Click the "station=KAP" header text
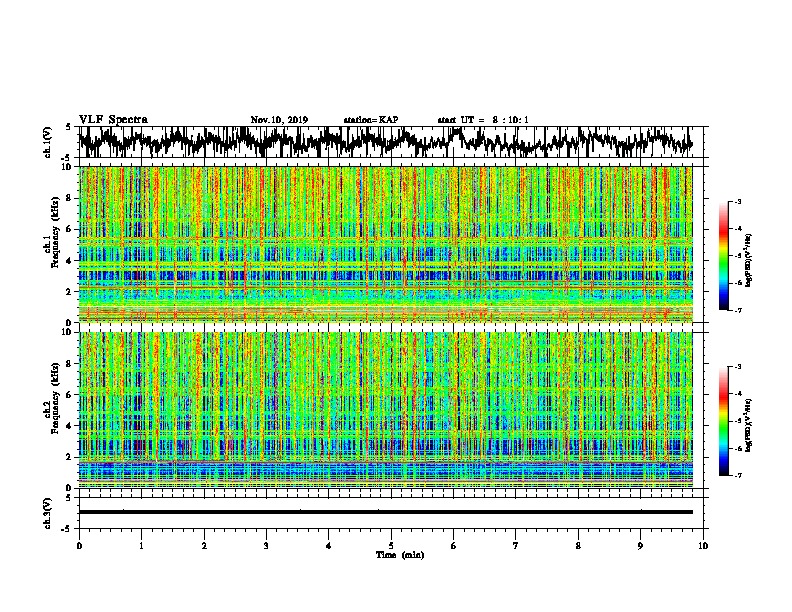 371,120
